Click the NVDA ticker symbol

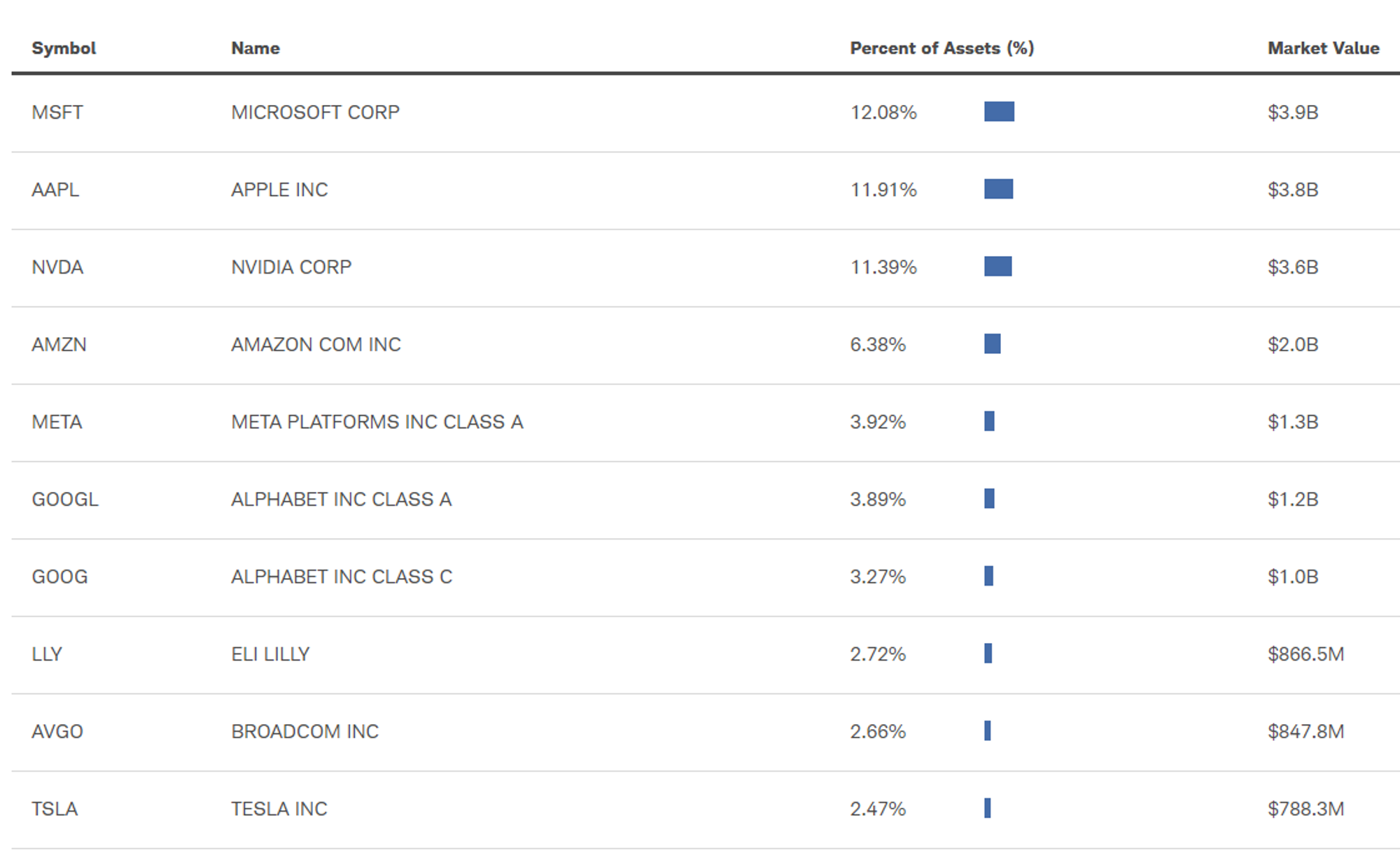[x=57, y=267]
